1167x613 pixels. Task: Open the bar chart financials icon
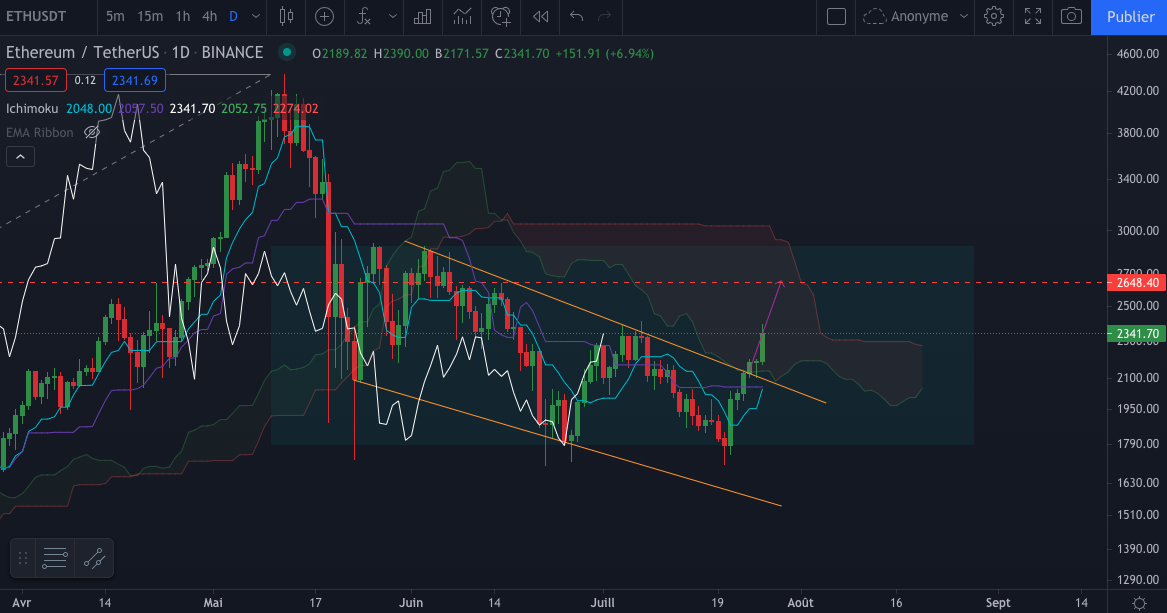423,16
